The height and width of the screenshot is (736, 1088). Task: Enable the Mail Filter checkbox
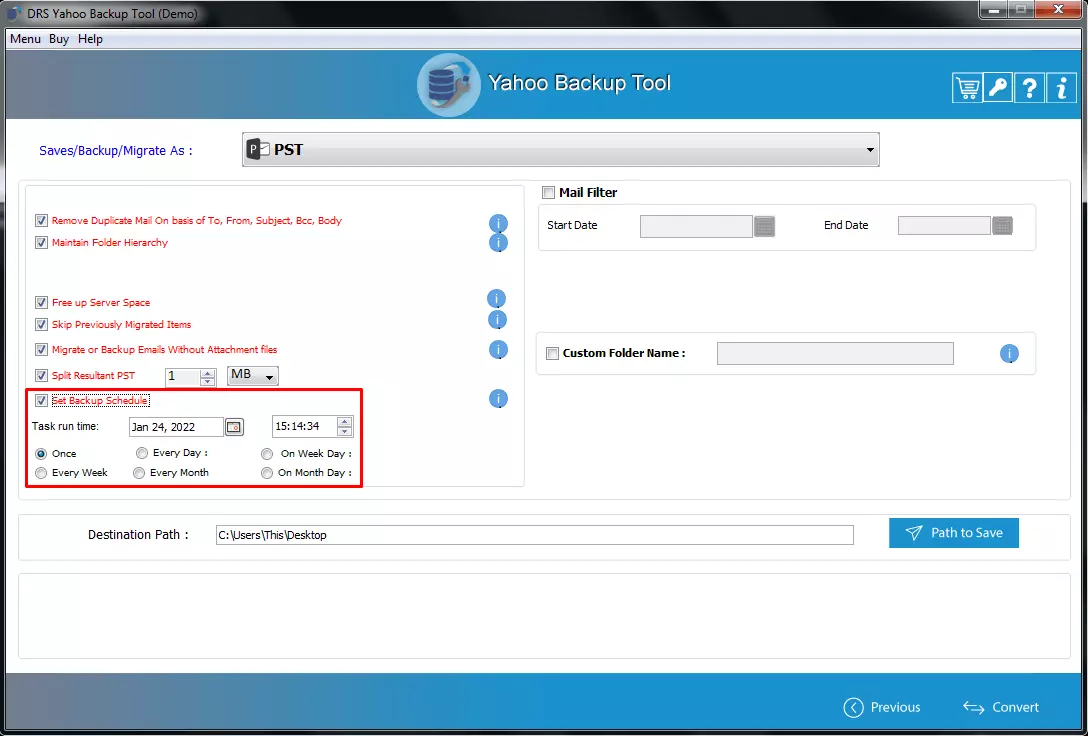coord(548,193)
